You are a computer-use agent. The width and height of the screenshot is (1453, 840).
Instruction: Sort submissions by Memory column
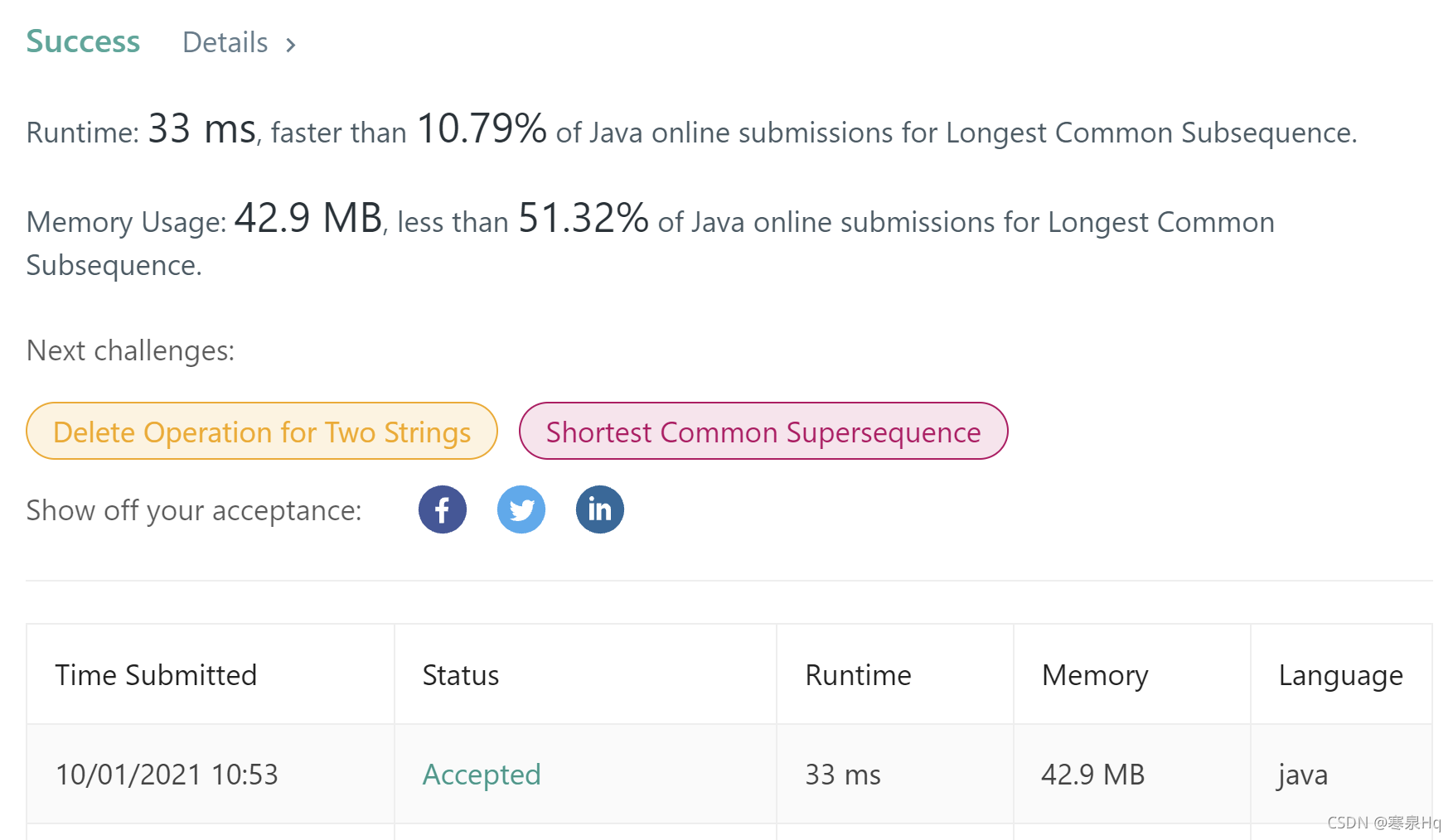(x=1095, y=674)
